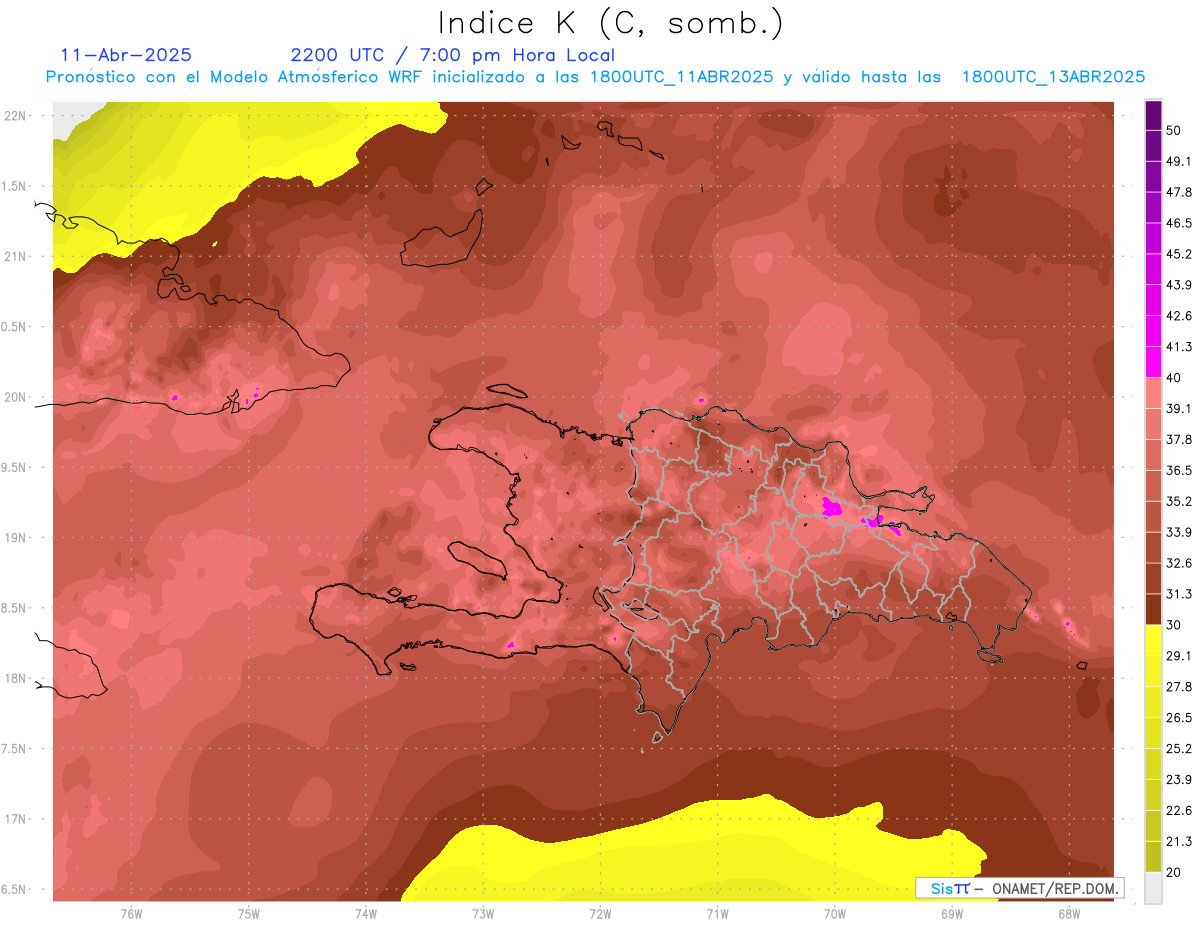Click the largest magenta patch near 70W 19N
1200x927 pixels.
click(831, 508)
